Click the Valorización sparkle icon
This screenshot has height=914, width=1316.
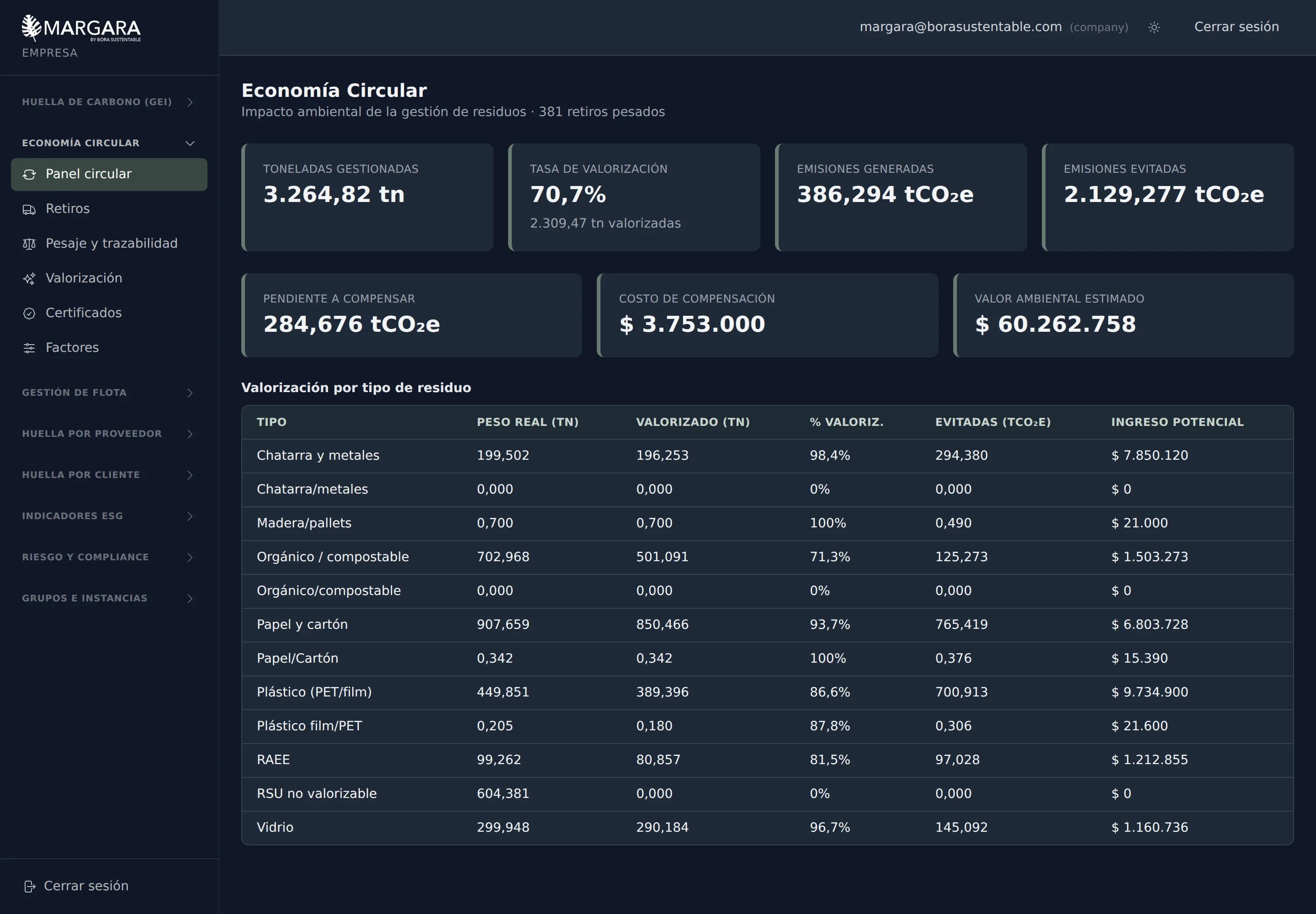[29, 279]
